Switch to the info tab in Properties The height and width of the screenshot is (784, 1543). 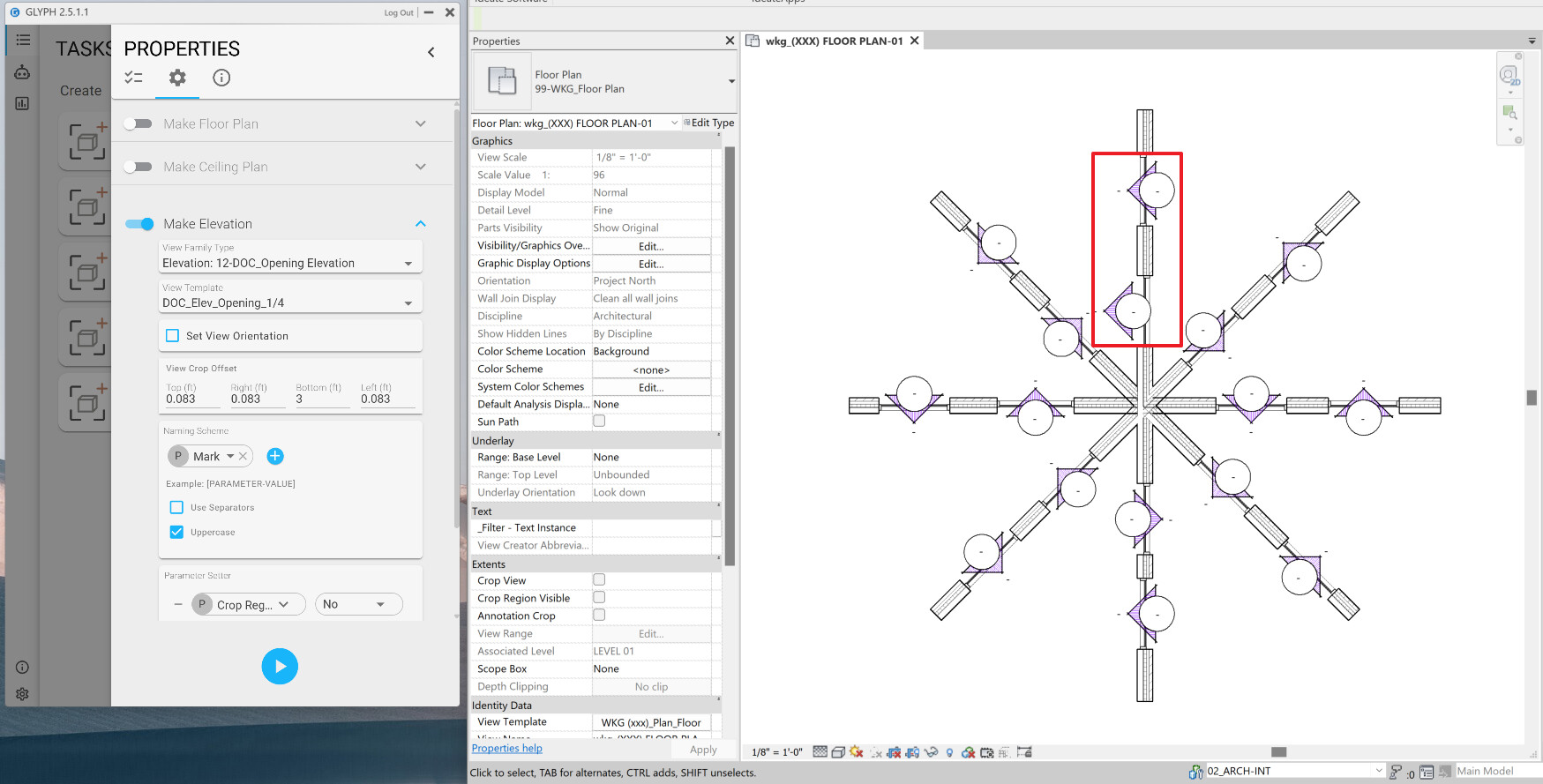click(221, 78)
